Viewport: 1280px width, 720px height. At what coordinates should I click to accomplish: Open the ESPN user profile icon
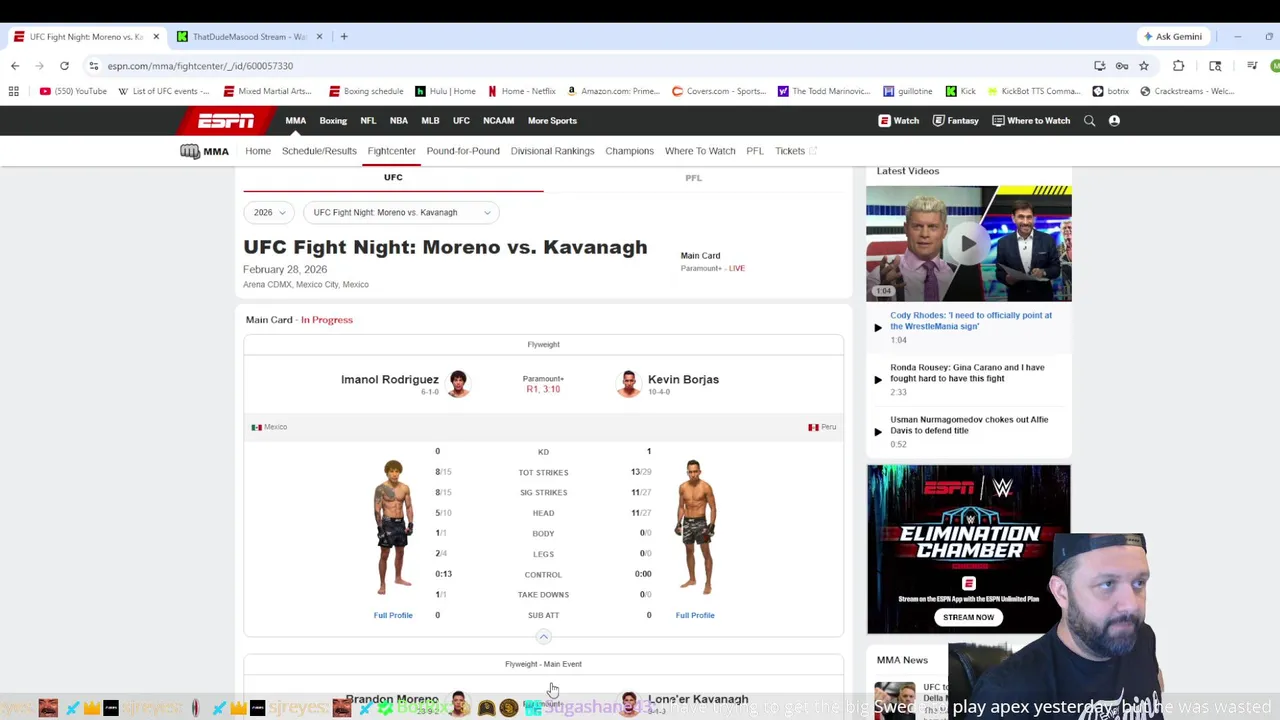click(x=1114, y=121)
